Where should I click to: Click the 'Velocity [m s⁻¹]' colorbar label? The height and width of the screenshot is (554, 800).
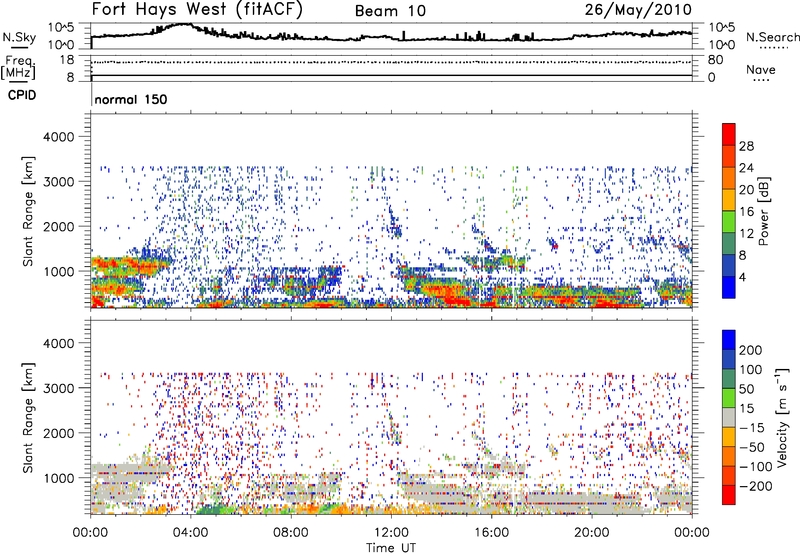[x=782, y=417]
